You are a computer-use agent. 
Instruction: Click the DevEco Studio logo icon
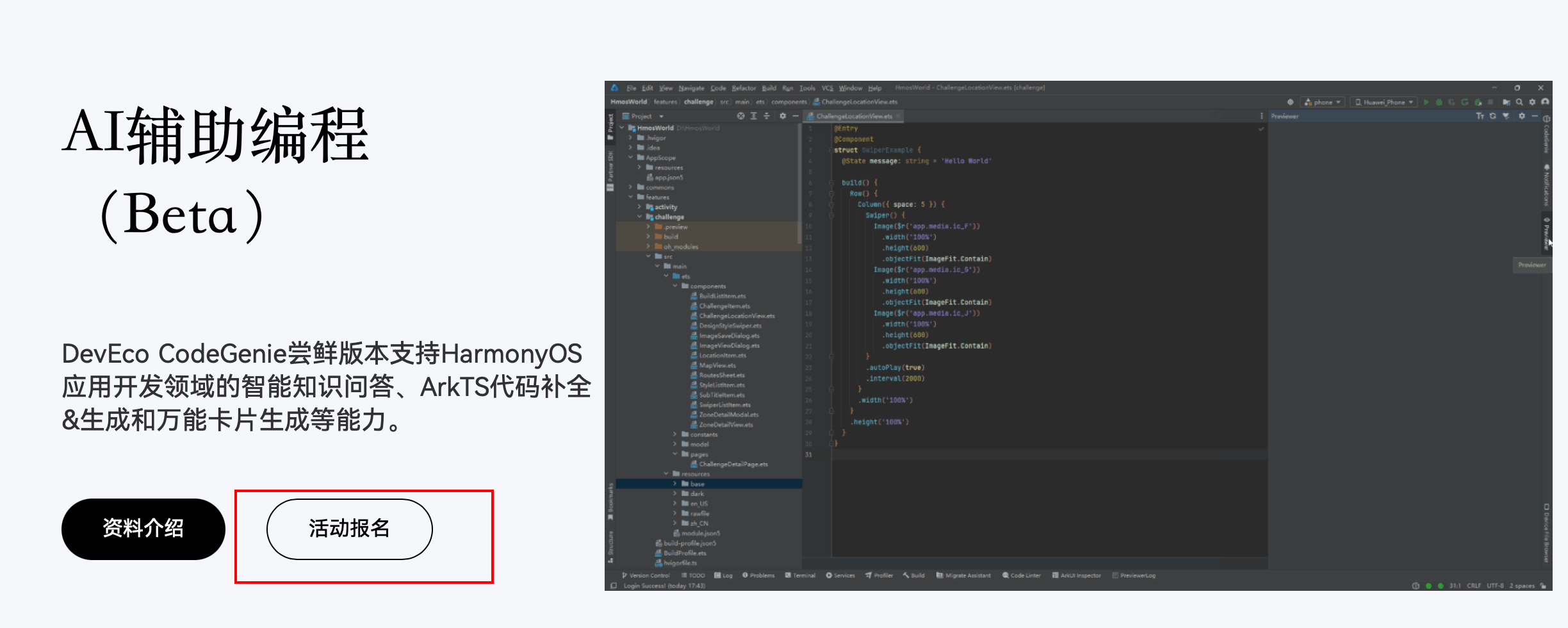pos(615,88)
